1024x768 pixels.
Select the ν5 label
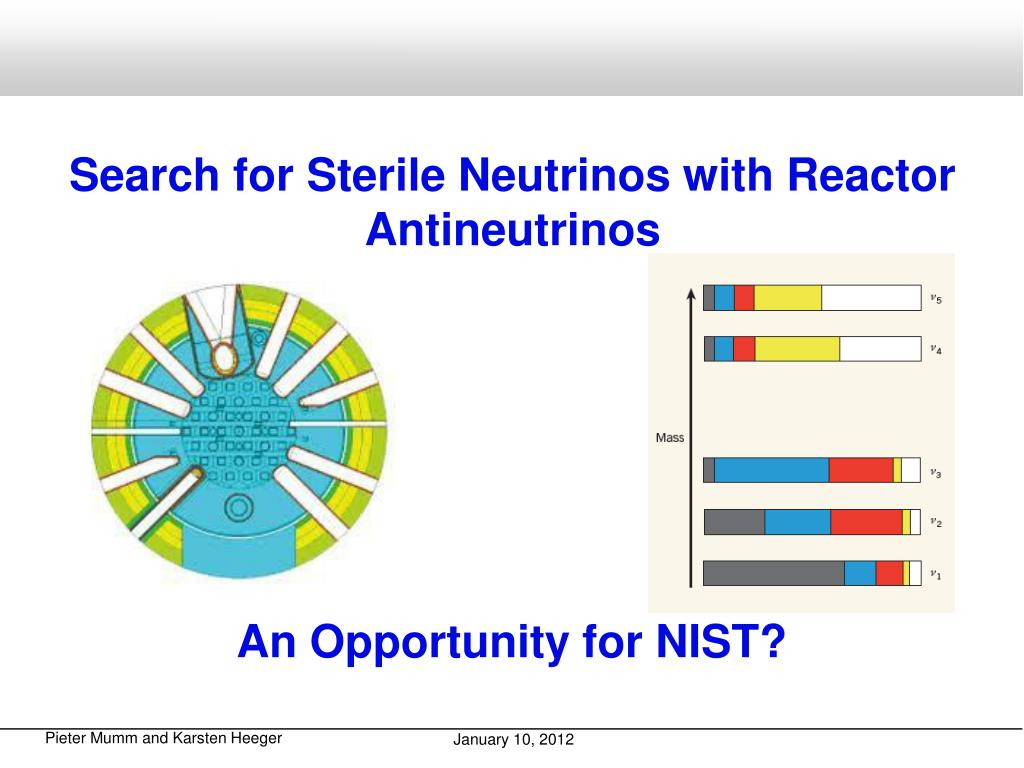pos(935,296)
